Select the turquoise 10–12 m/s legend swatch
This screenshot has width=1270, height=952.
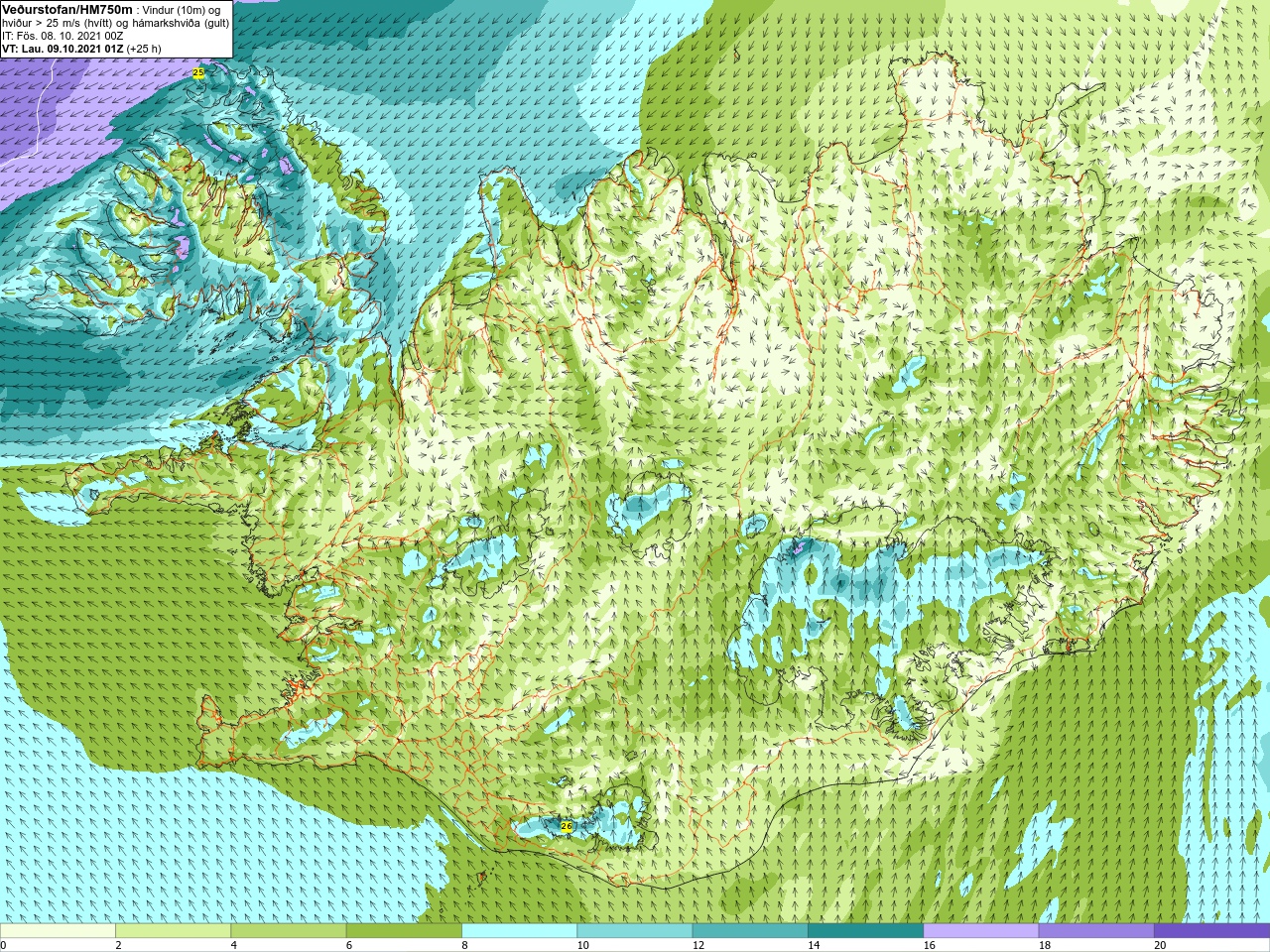pyautogui.click(x=634, y=931)
